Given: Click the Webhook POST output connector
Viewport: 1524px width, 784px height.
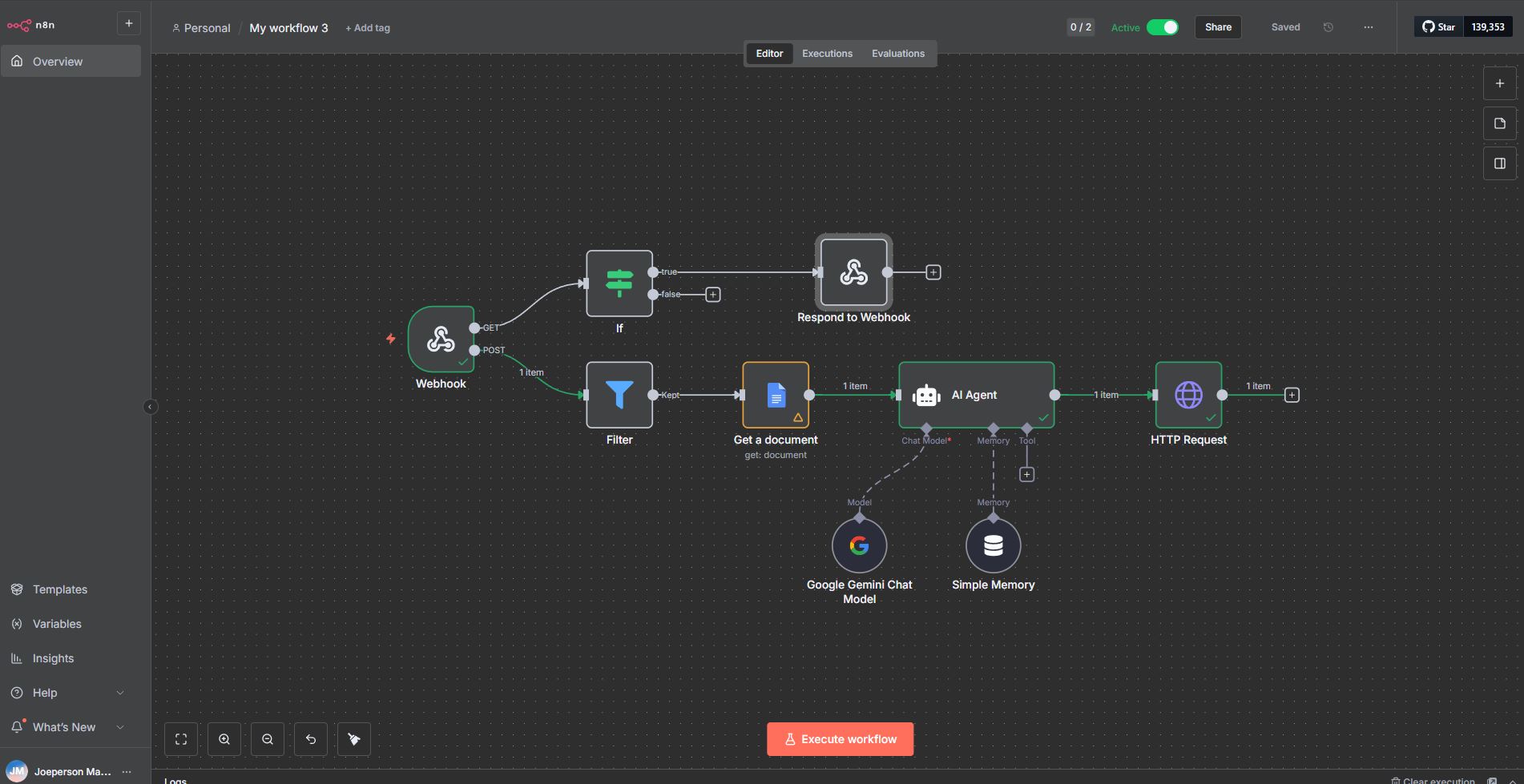Looking at the screenshot, I should point(474,350).
